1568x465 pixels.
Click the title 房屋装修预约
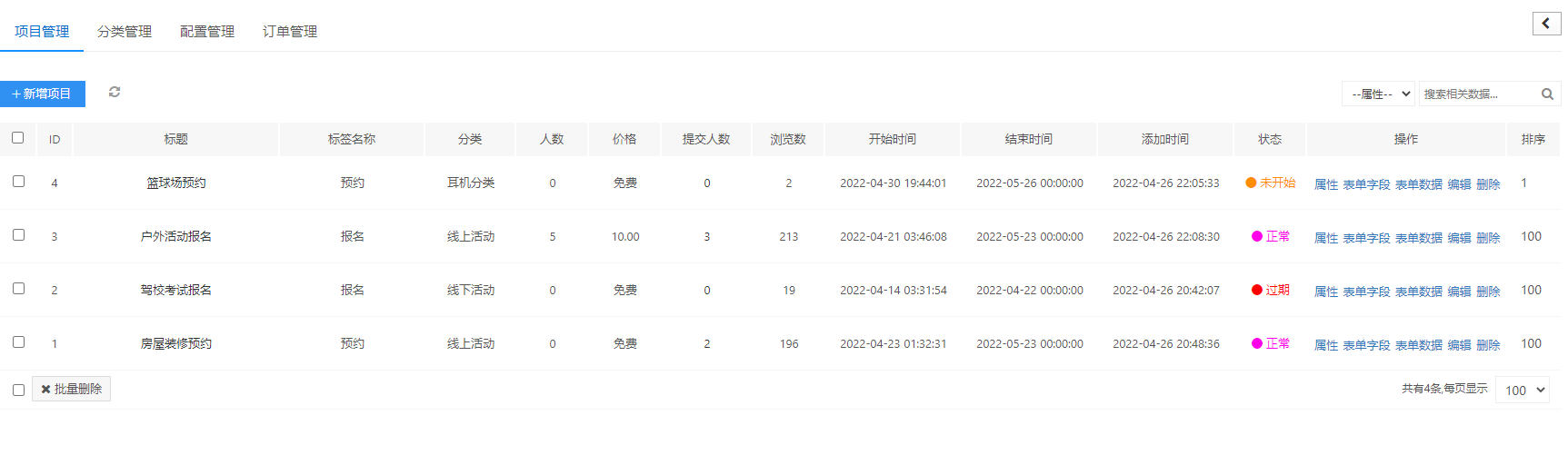tap(176, 343)
